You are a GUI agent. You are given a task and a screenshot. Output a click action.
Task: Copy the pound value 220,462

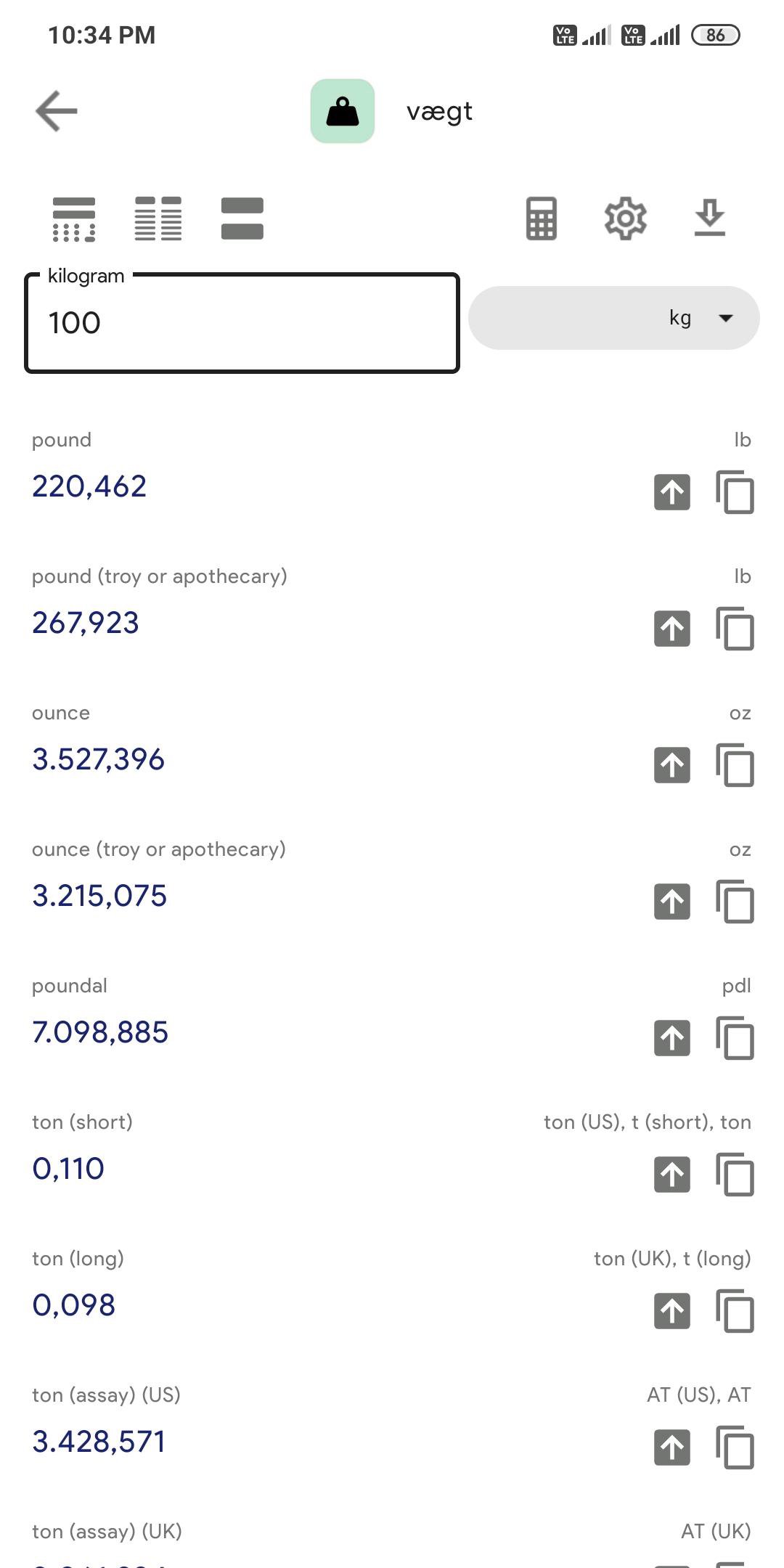point(735,492)
